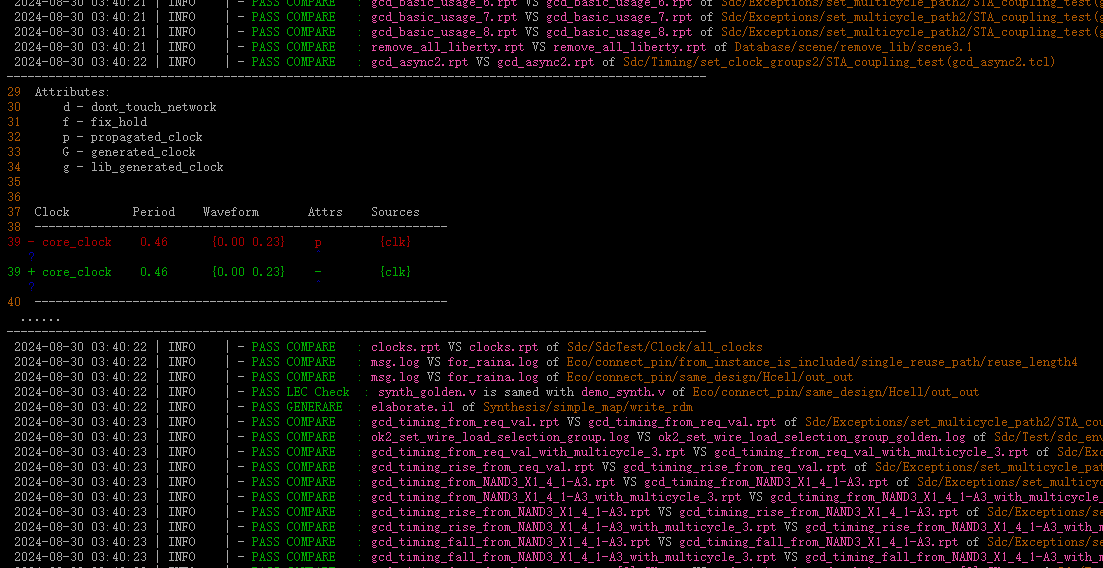Click the Waveform column header
The height and width of the screenshot is (568, 1103).
[230, 212]
